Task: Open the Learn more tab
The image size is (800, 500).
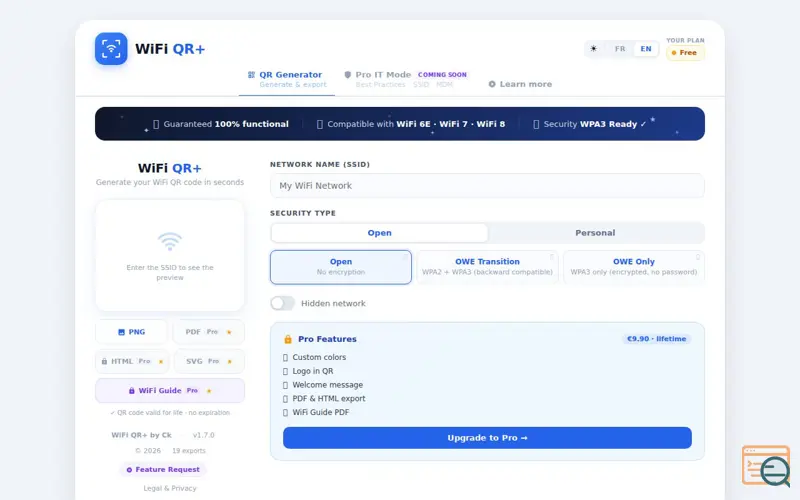Action: coord(520,84)
